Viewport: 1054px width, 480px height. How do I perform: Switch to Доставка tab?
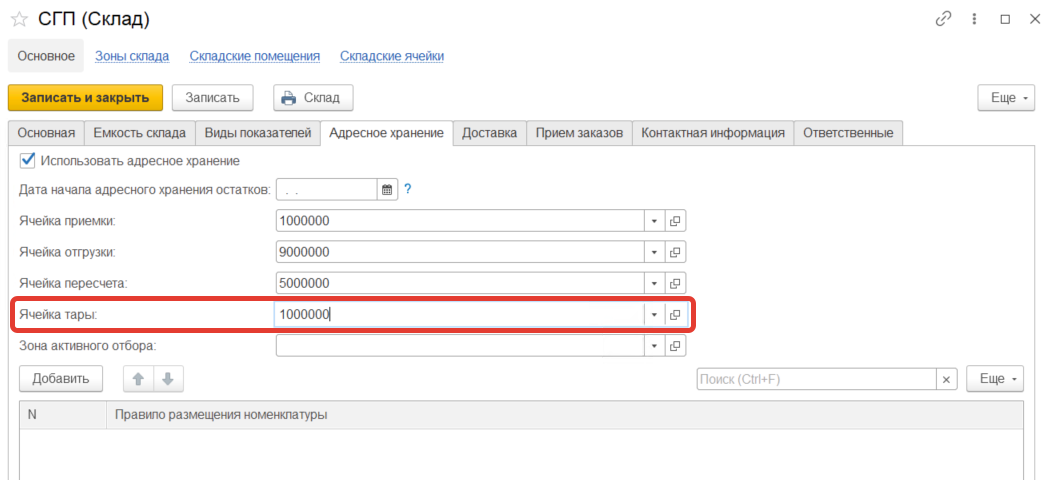[489, 133]
